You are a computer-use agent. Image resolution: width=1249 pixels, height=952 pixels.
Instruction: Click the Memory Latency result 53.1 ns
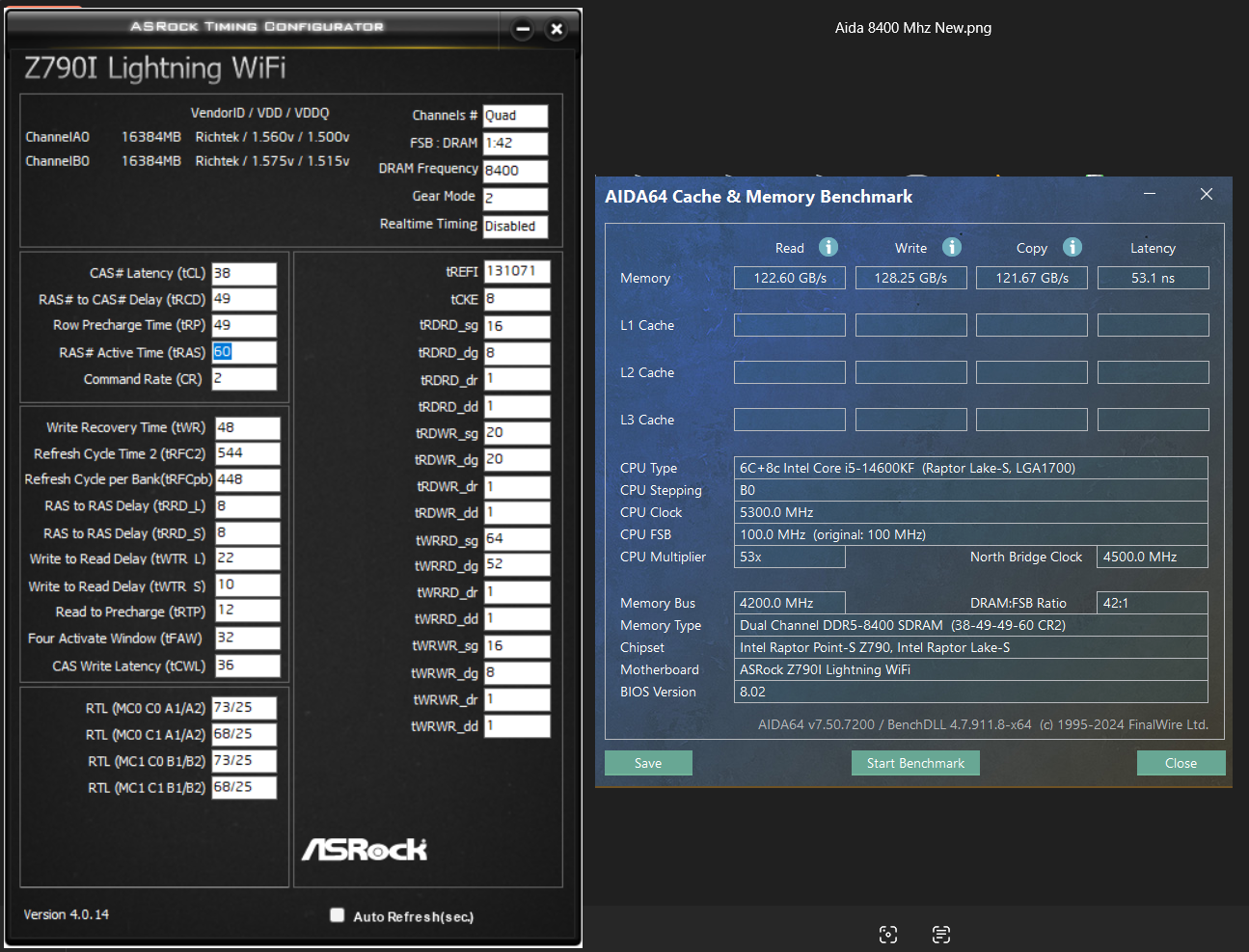click(x=1154, y=278)
